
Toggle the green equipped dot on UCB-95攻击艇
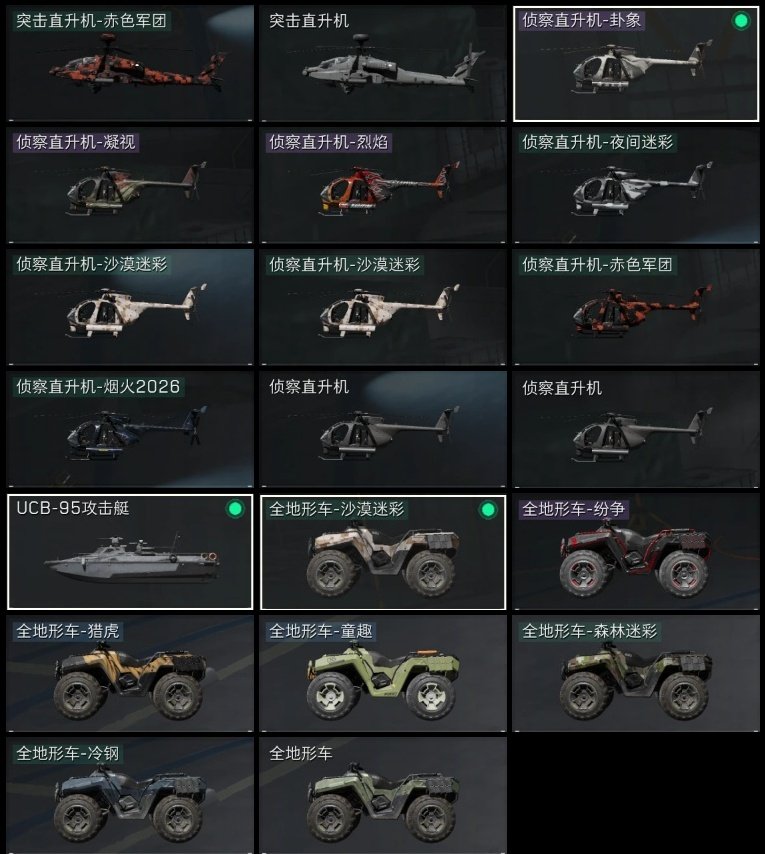point(235,509)
